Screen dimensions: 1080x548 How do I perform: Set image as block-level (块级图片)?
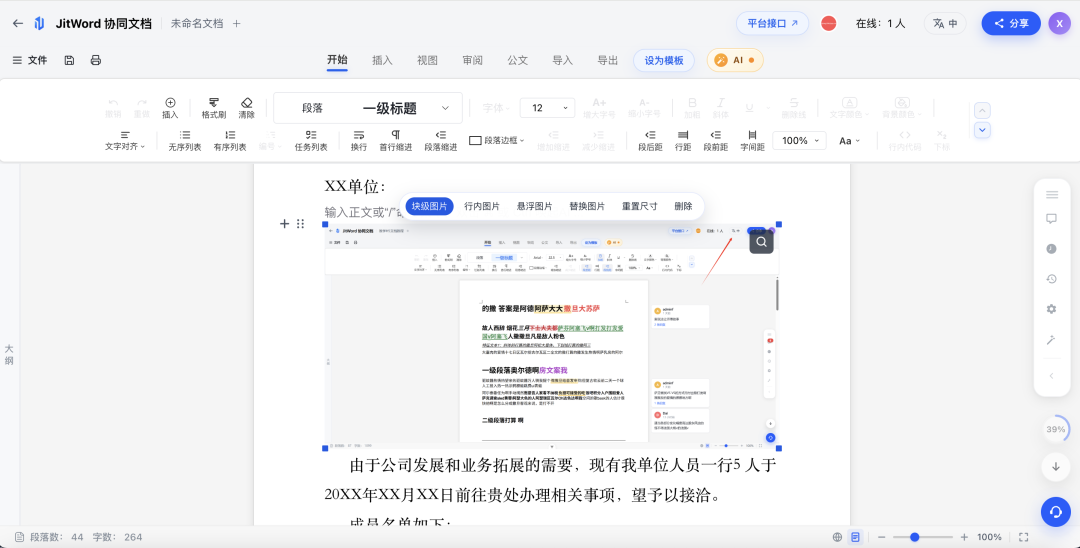coord(429,206)
